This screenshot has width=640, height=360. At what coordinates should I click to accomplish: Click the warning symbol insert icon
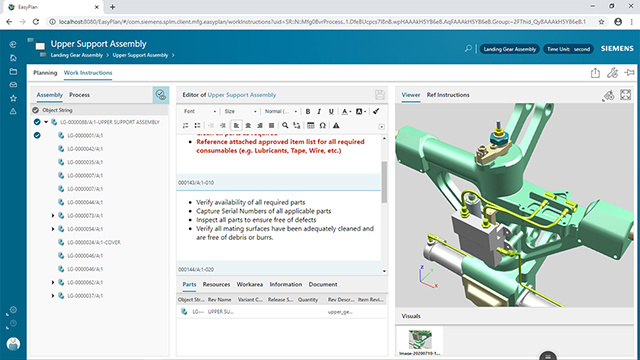click(336, 125)
